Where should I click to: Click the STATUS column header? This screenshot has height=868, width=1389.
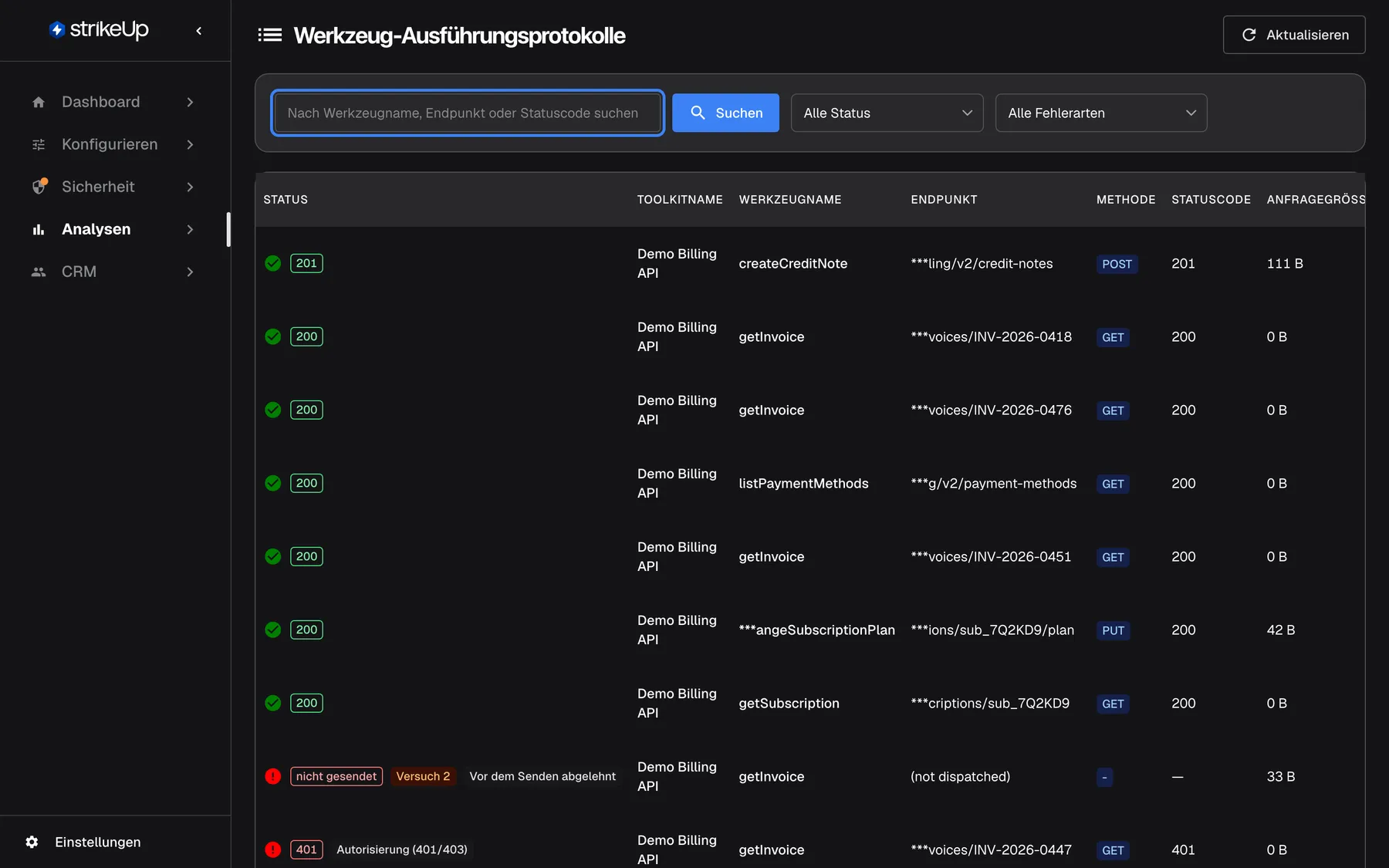[286, 199]
